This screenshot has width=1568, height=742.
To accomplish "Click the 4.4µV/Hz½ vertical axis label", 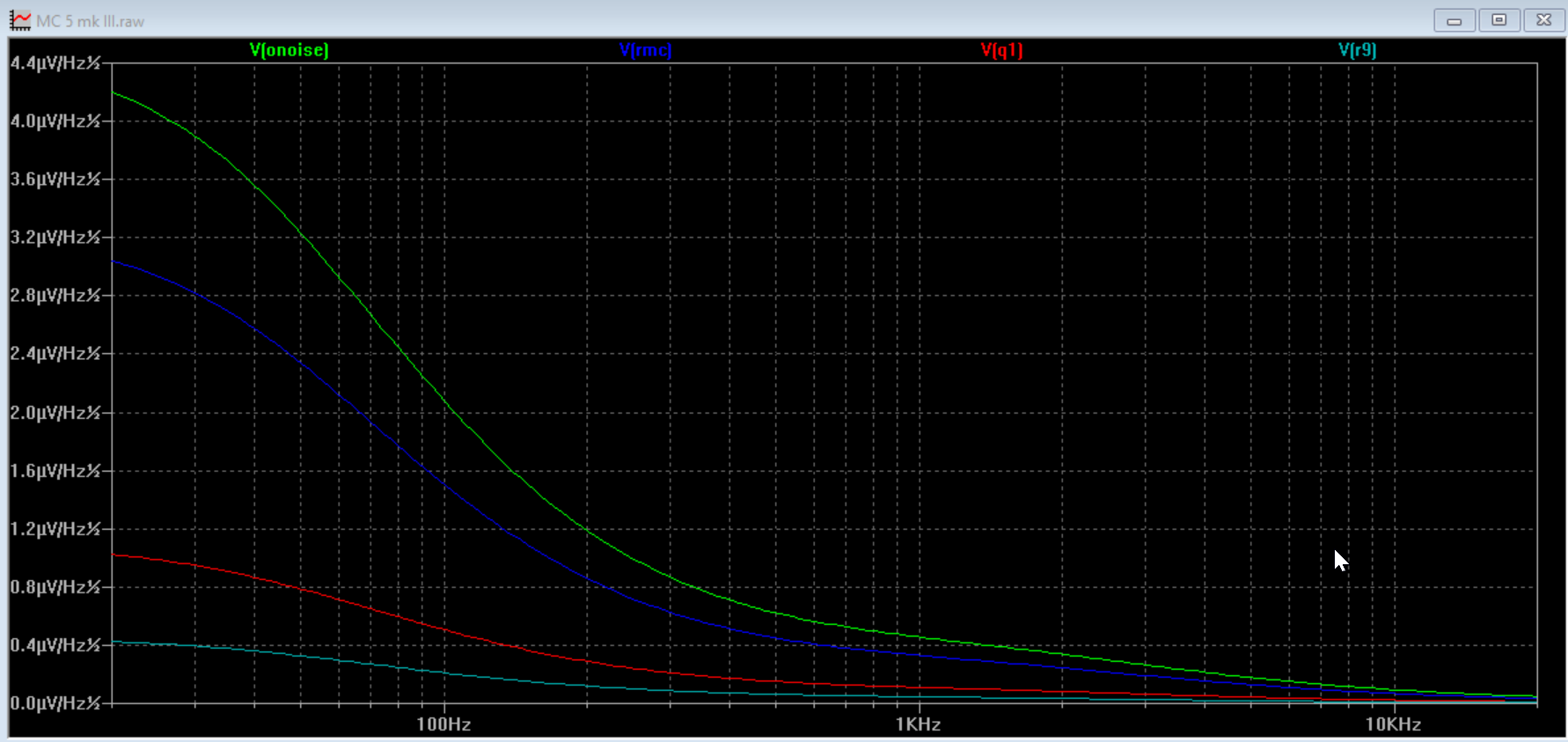I will tap(55, 63).
